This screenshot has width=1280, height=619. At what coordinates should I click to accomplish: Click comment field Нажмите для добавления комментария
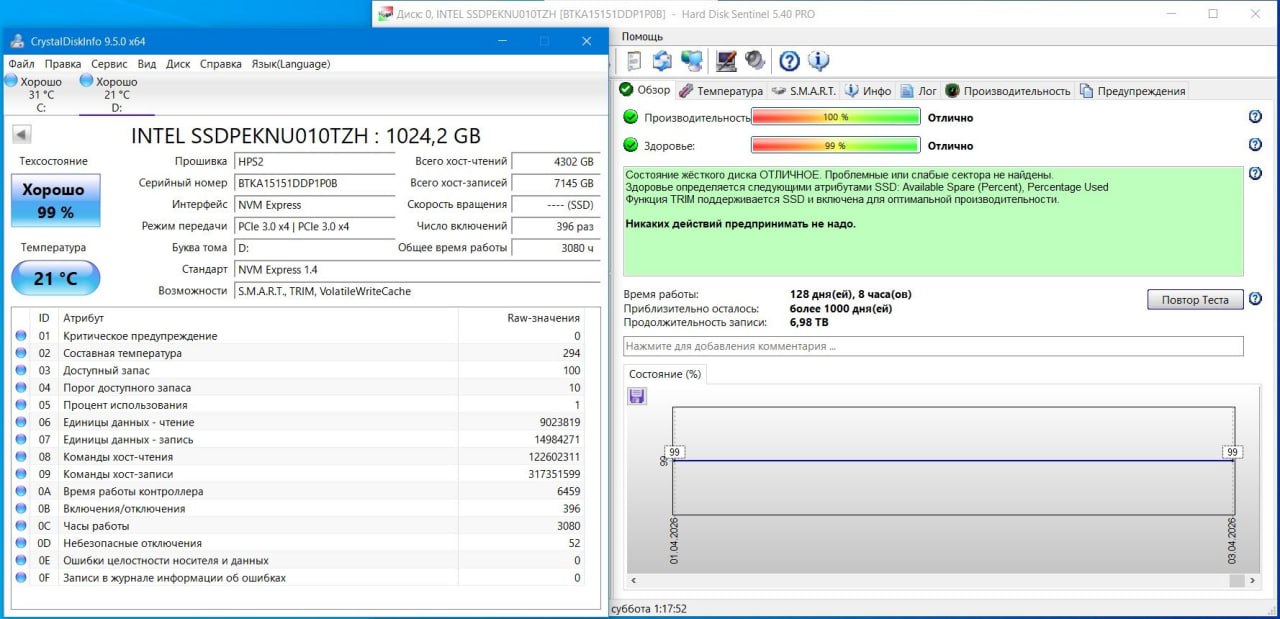click(933, 346)
